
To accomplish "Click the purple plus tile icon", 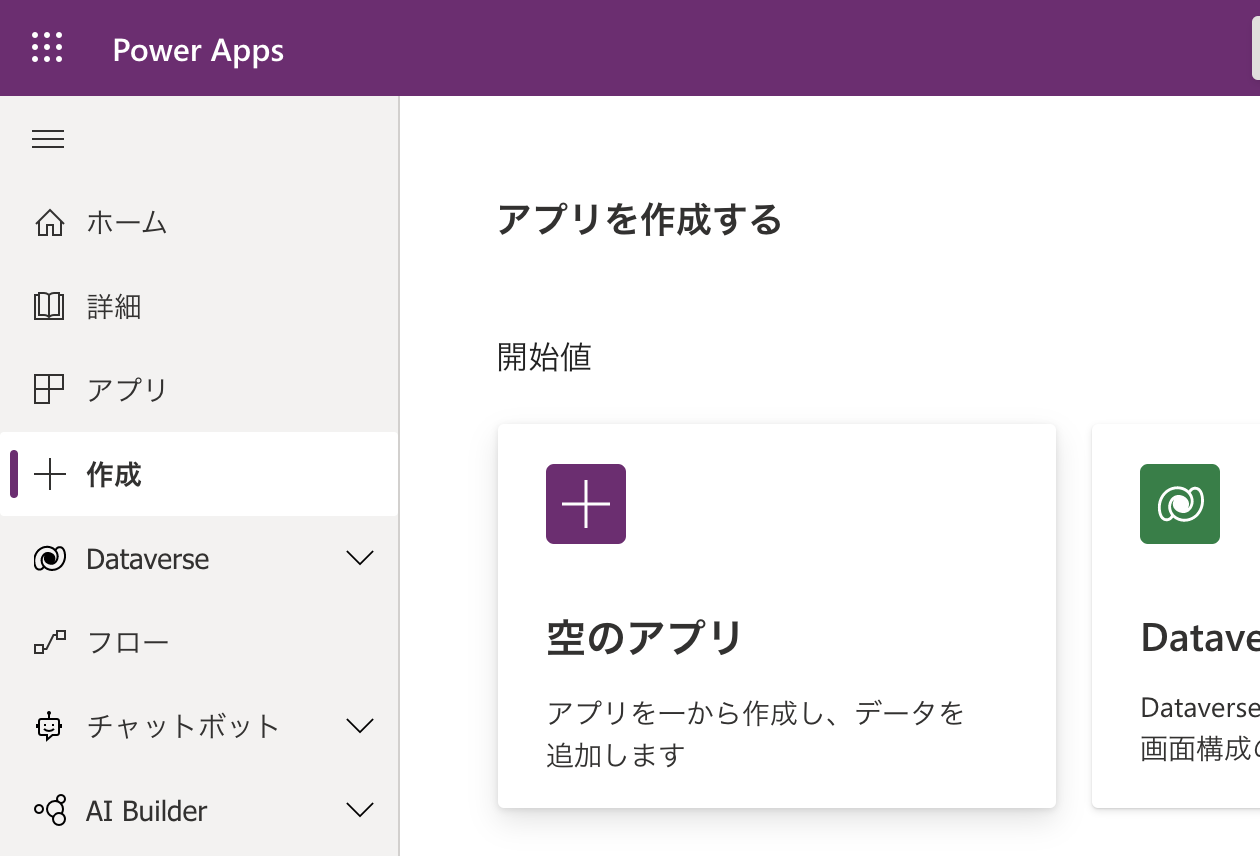I will click(586, 504).
